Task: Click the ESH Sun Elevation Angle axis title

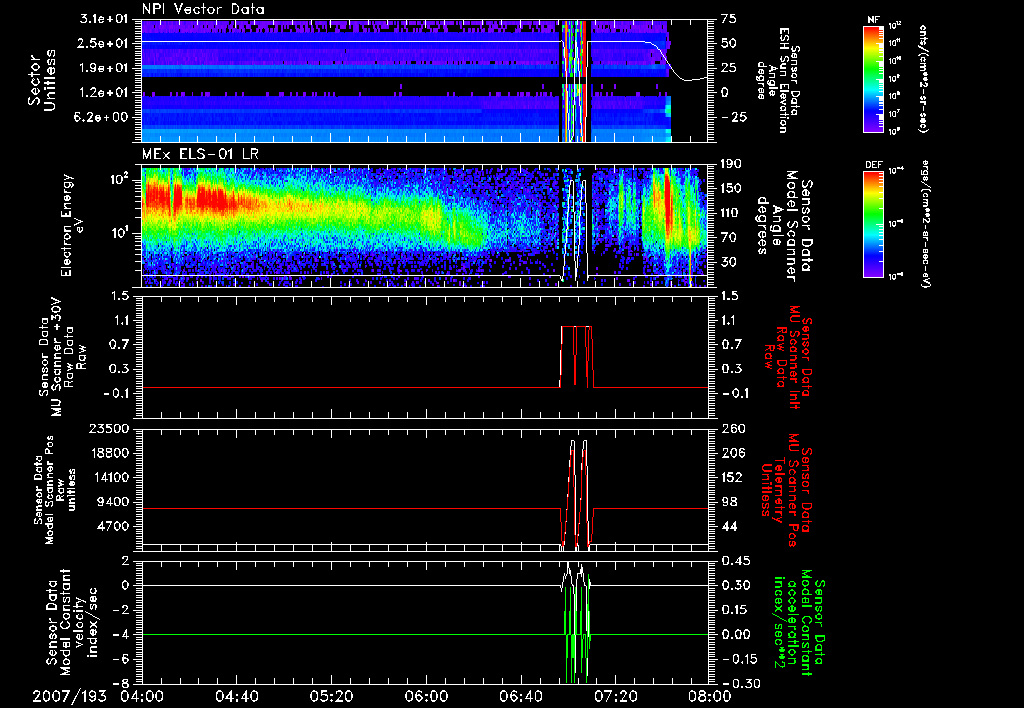Action: [779, 80]
